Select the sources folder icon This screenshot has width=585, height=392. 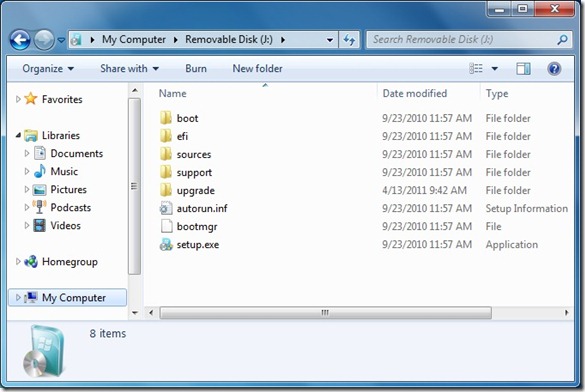coord(166,154)
